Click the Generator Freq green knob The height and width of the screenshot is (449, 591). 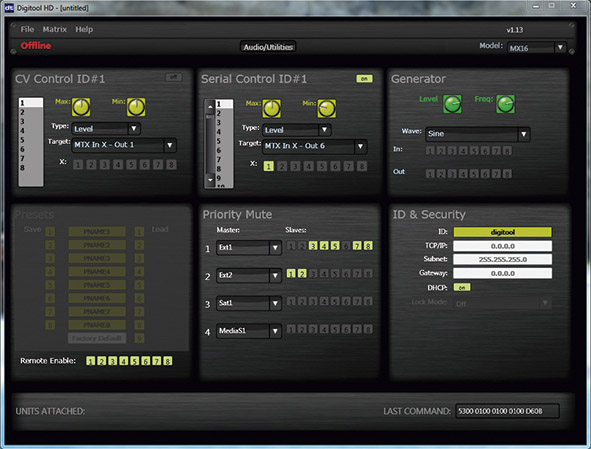click(x=505, y=104)
